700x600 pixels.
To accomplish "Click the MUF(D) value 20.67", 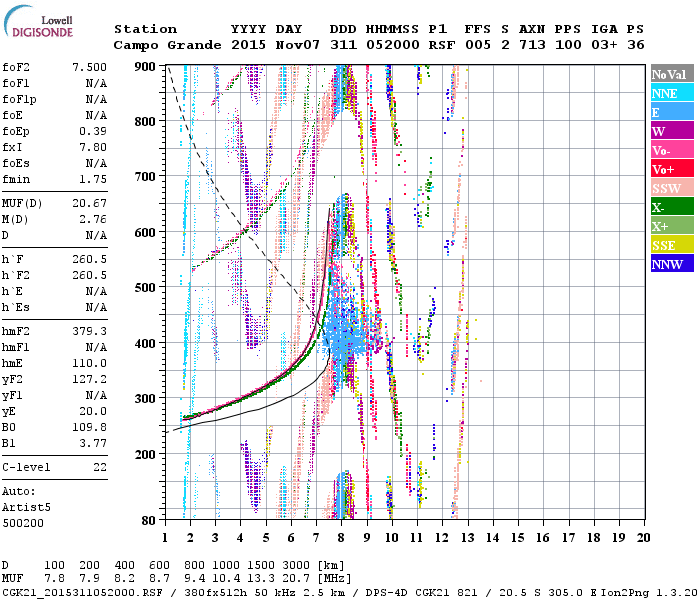I will coord(89,204).
